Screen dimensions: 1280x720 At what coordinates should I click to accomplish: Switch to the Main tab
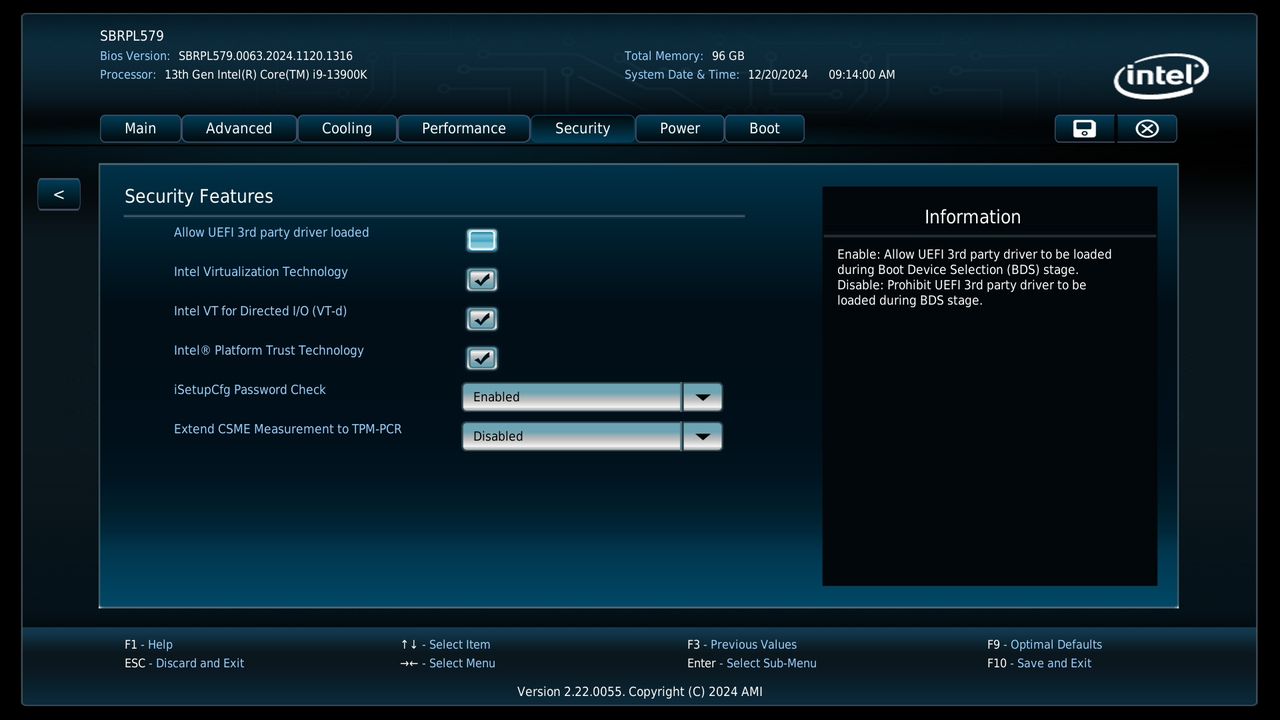click(140, 128)
